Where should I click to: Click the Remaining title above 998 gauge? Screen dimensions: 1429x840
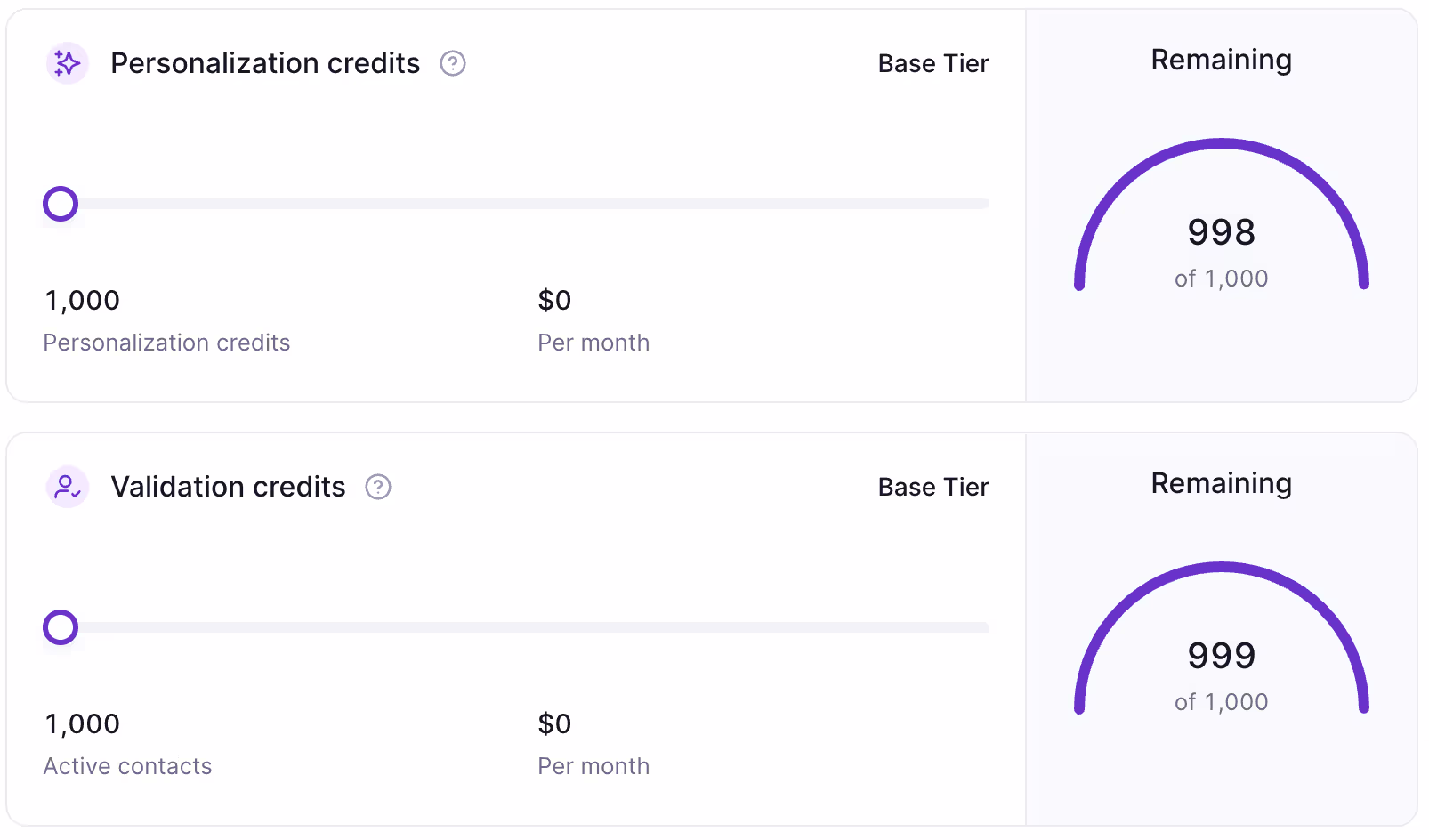(x=1222, y=60)
